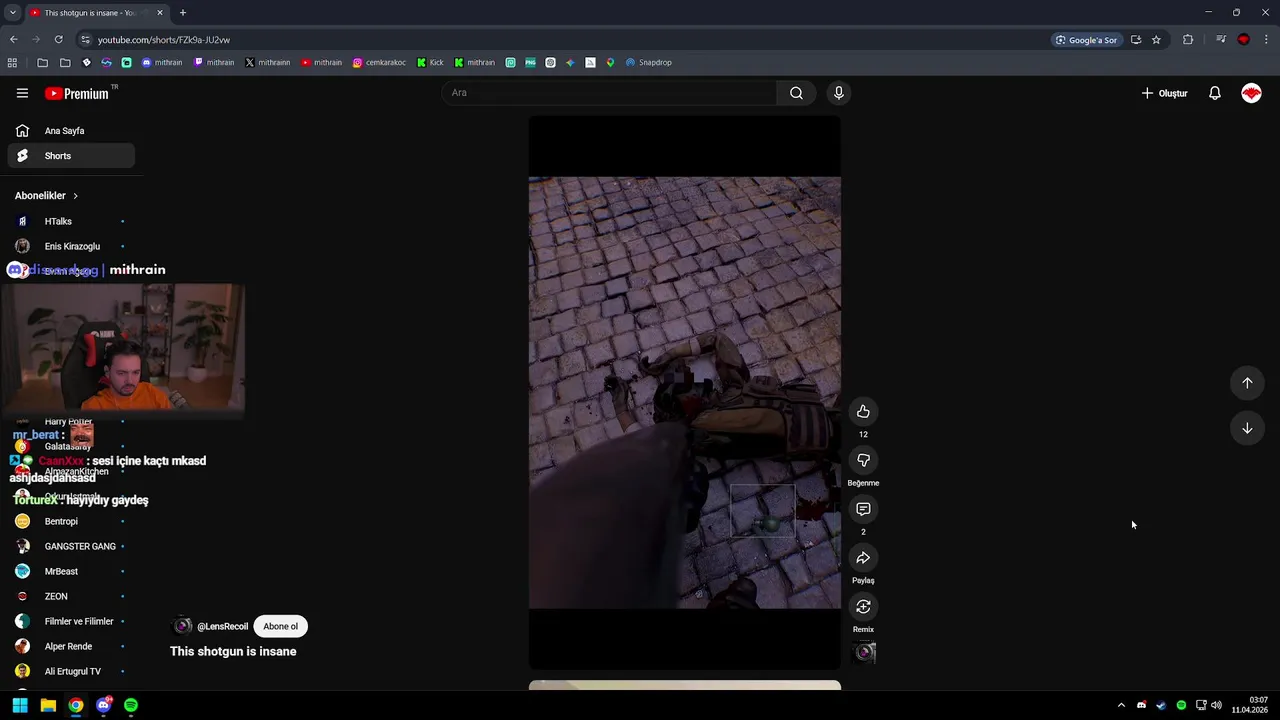Open a new Chrome tab
Image resolution: width=1280 pixels, height=720 pixels.
pos(182,13)
